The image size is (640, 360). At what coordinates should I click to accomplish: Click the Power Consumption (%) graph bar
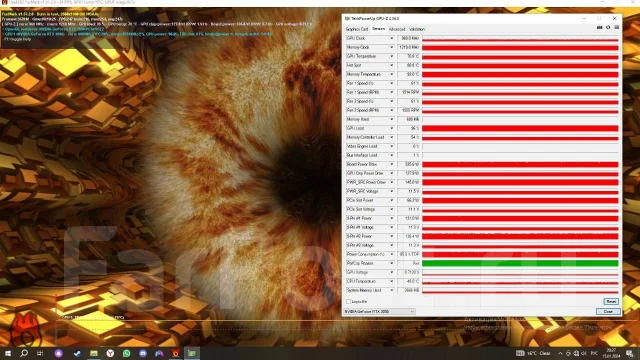click(520, 254)
